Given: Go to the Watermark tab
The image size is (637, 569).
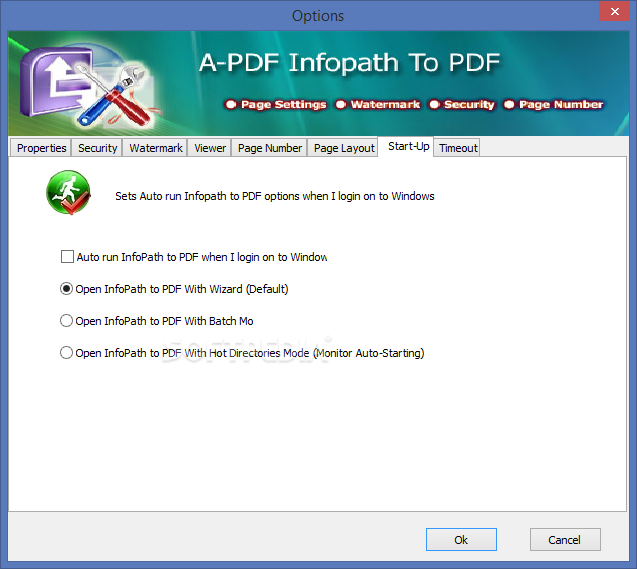Looking at the screenshot, I should [x=156, y=148].
